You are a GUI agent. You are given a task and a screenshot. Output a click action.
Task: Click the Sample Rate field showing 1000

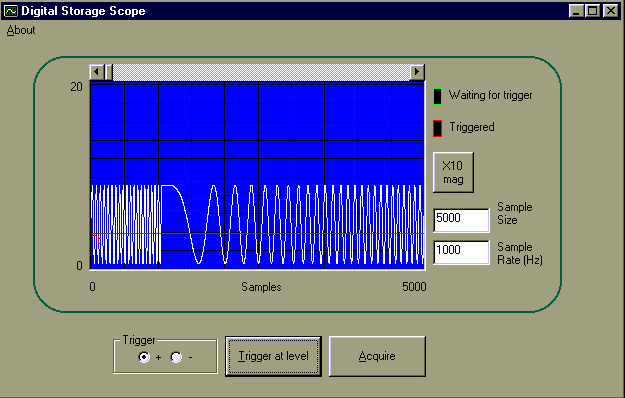461,252
